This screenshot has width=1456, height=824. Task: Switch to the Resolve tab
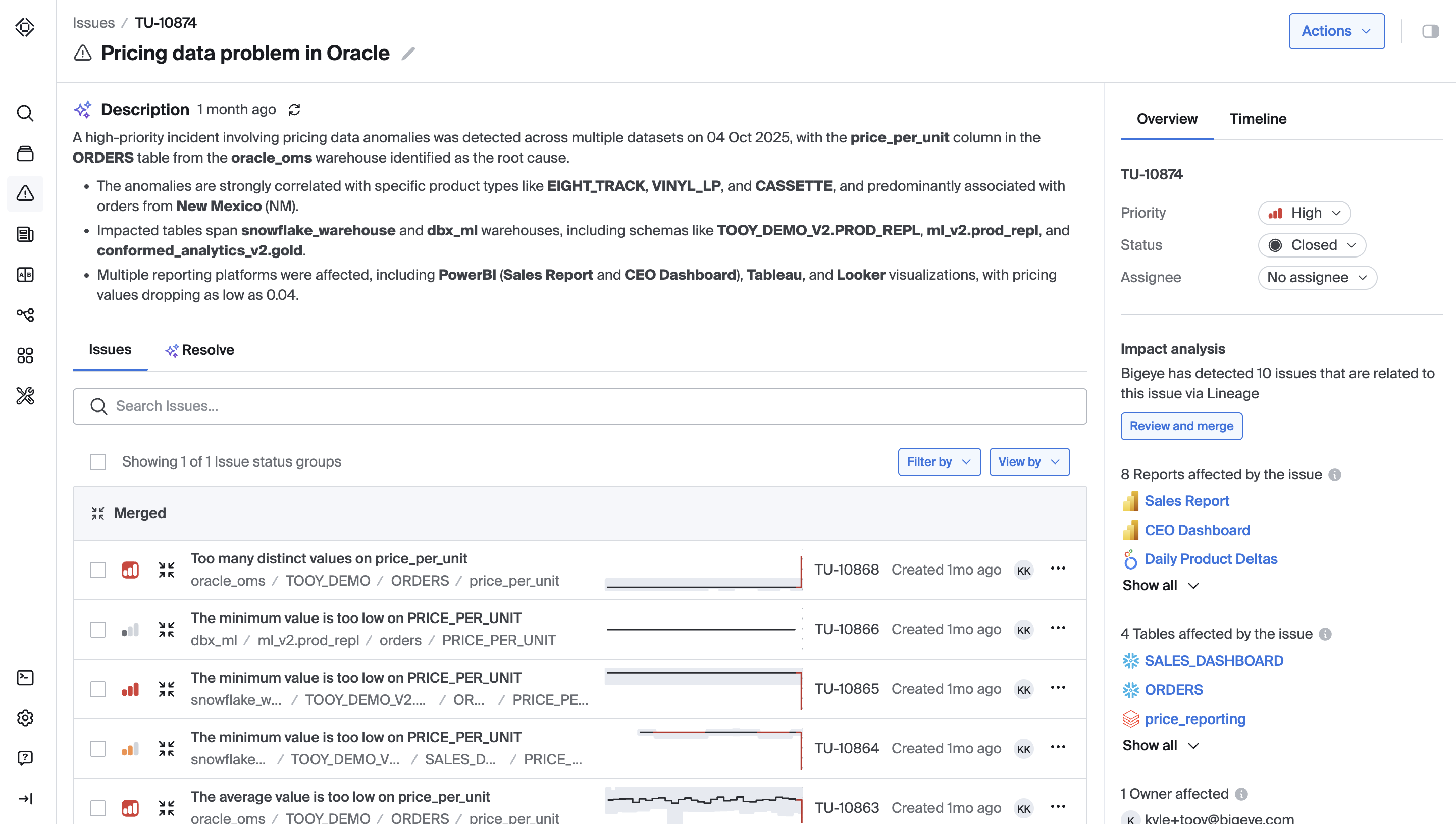pos(200,350)
